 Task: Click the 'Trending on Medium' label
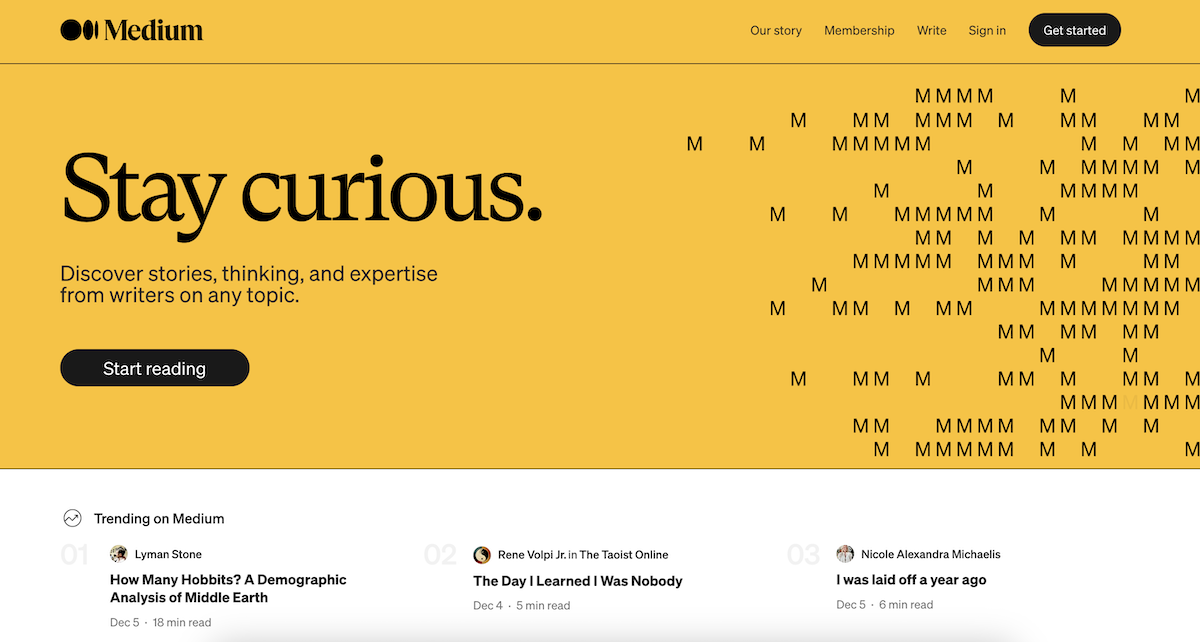[x=157, y=518]
